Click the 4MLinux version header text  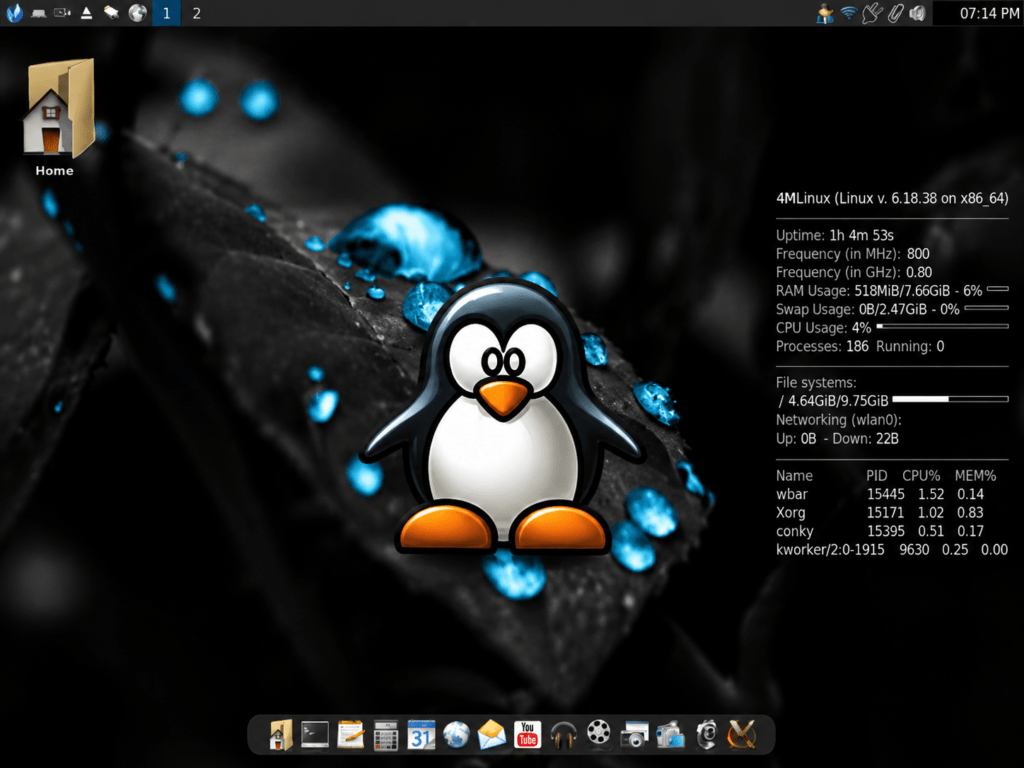coord(892,199)
